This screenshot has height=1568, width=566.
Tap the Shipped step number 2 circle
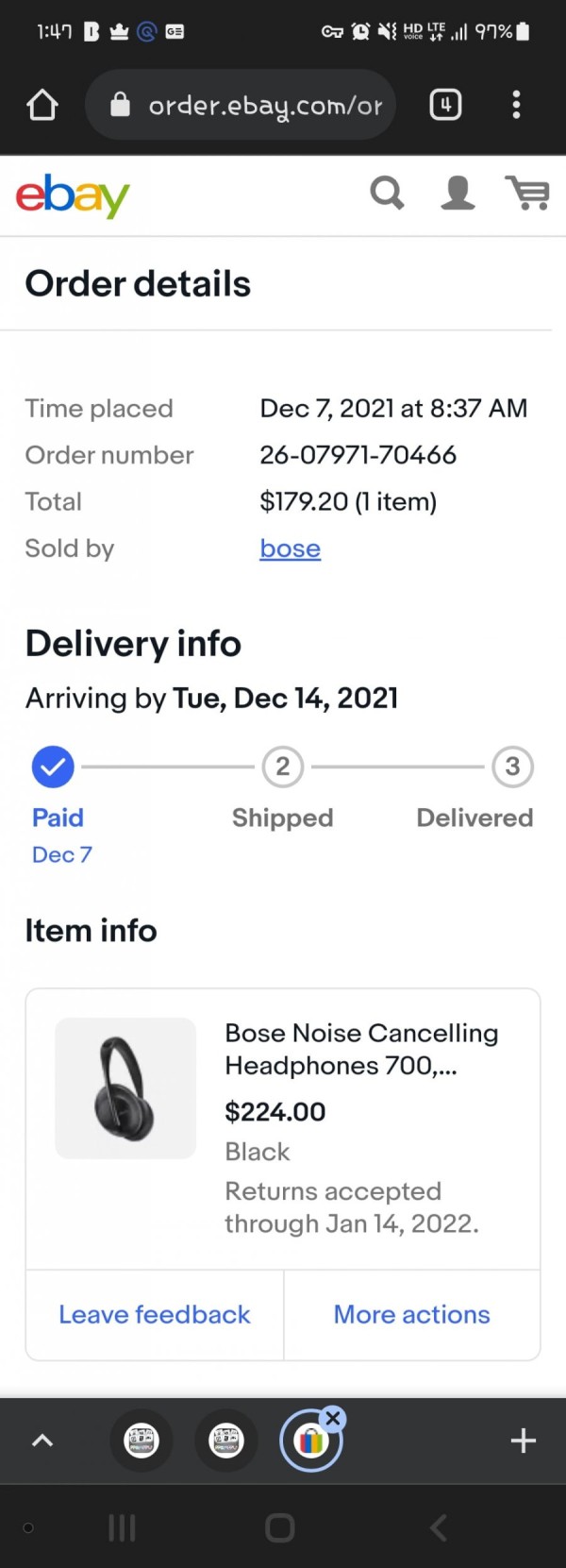pyautogui.click(x=282, y=767)
